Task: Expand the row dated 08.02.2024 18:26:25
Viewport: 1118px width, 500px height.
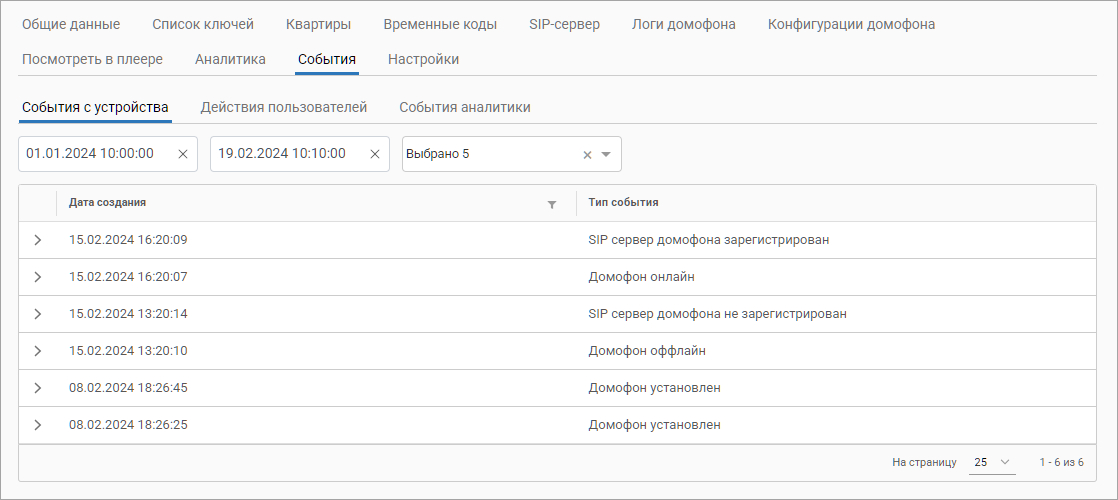Action: point(38,425)
